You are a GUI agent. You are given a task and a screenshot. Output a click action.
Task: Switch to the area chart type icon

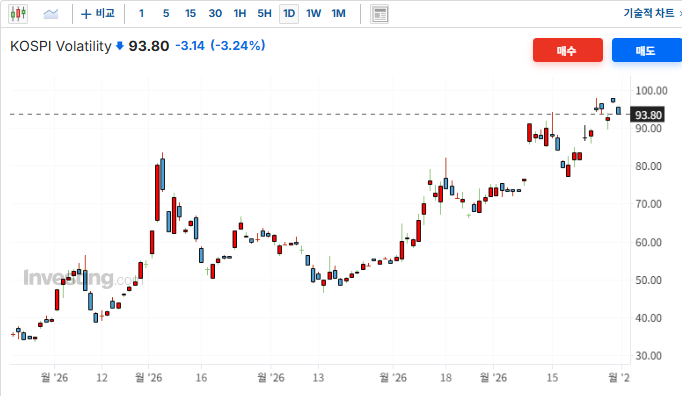(51, 14)
